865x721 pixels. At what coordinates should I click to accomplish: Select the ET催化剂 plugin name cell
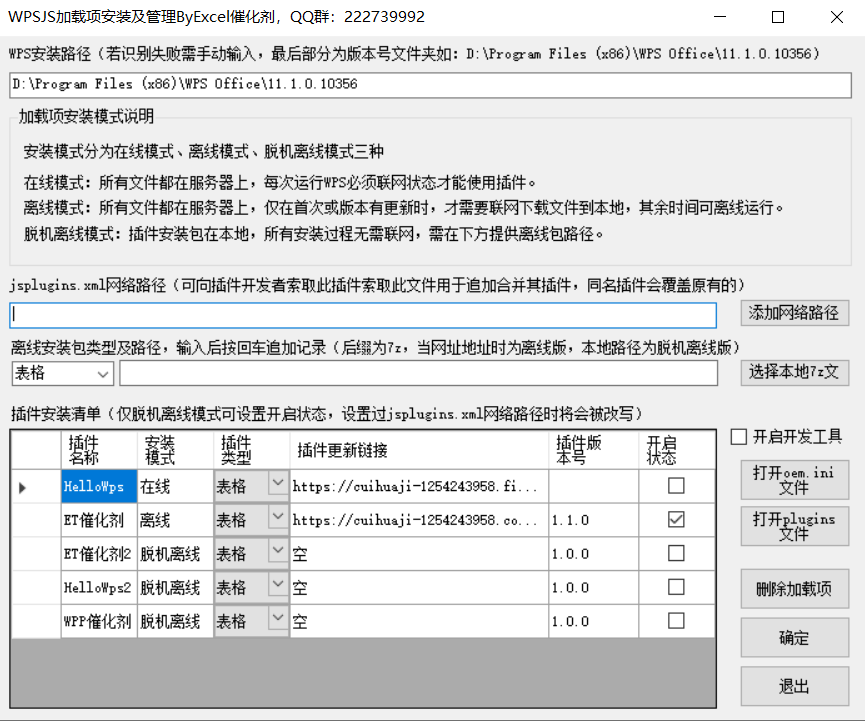99,520
